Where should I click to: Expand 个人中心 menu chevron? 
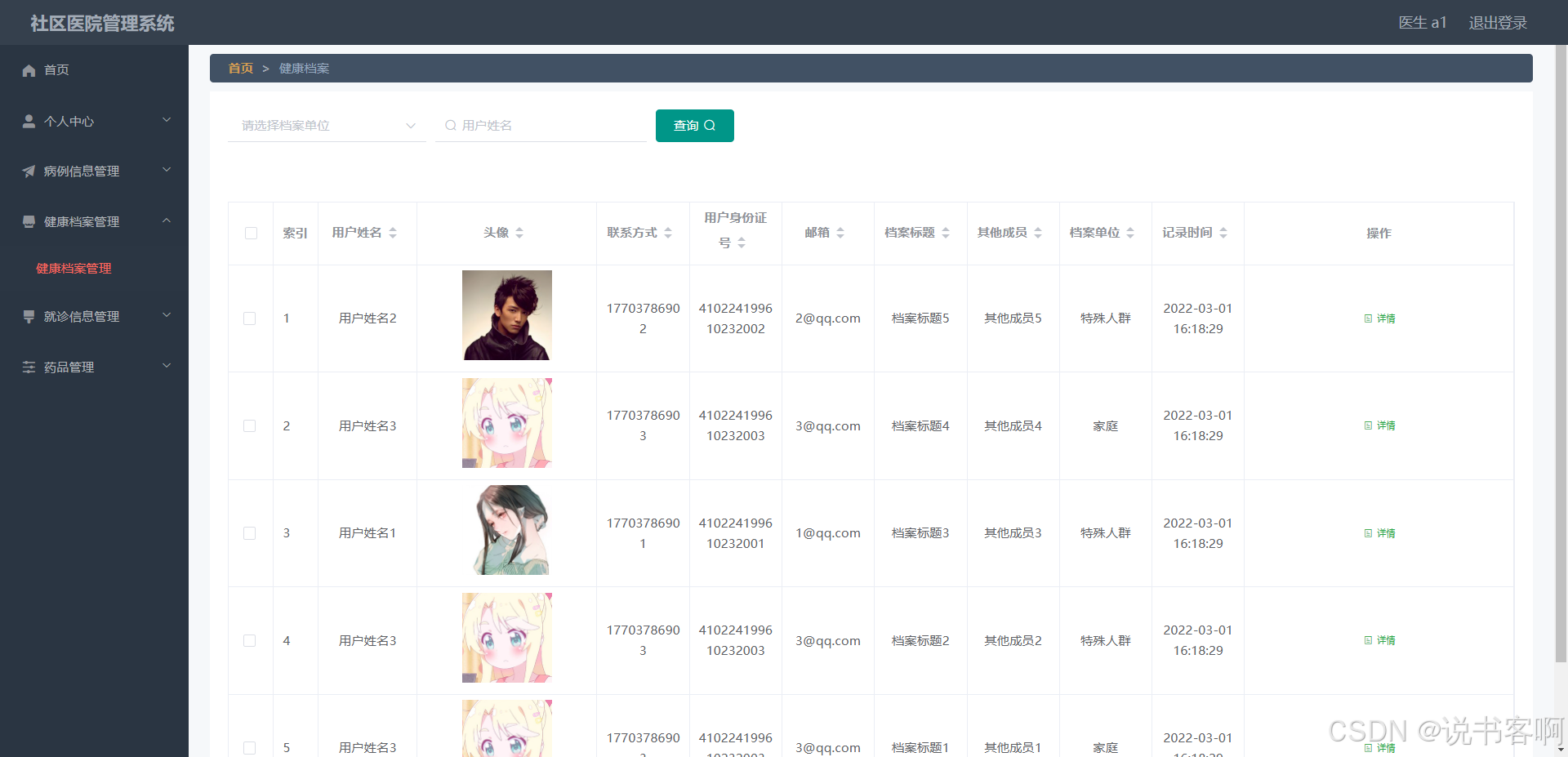coord(167,120)
